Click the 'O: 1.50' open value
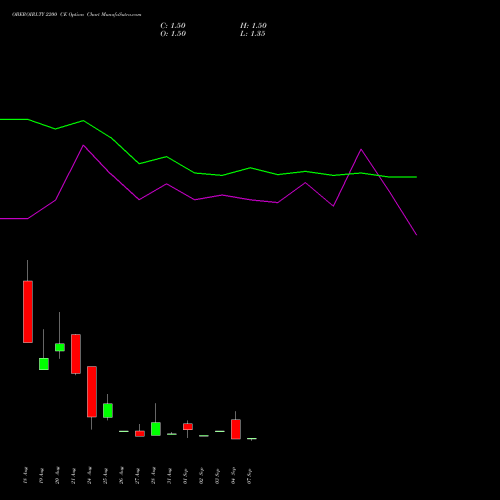500x500 pixels. pyautogui.click(x=173, y=34)
